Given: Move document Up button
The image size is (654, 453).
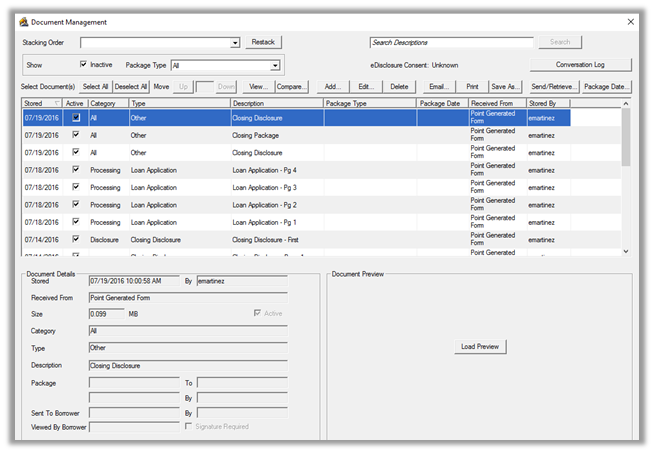Looking at the screenshot, I should (183, 87).
